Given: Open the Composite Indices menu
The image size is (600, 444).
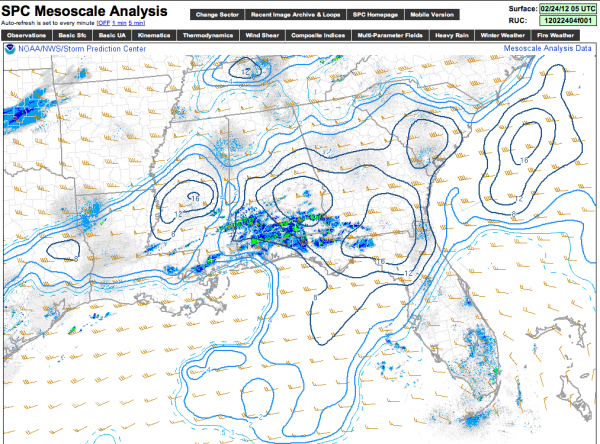Looking at the screenshot, I should point(318,36).
